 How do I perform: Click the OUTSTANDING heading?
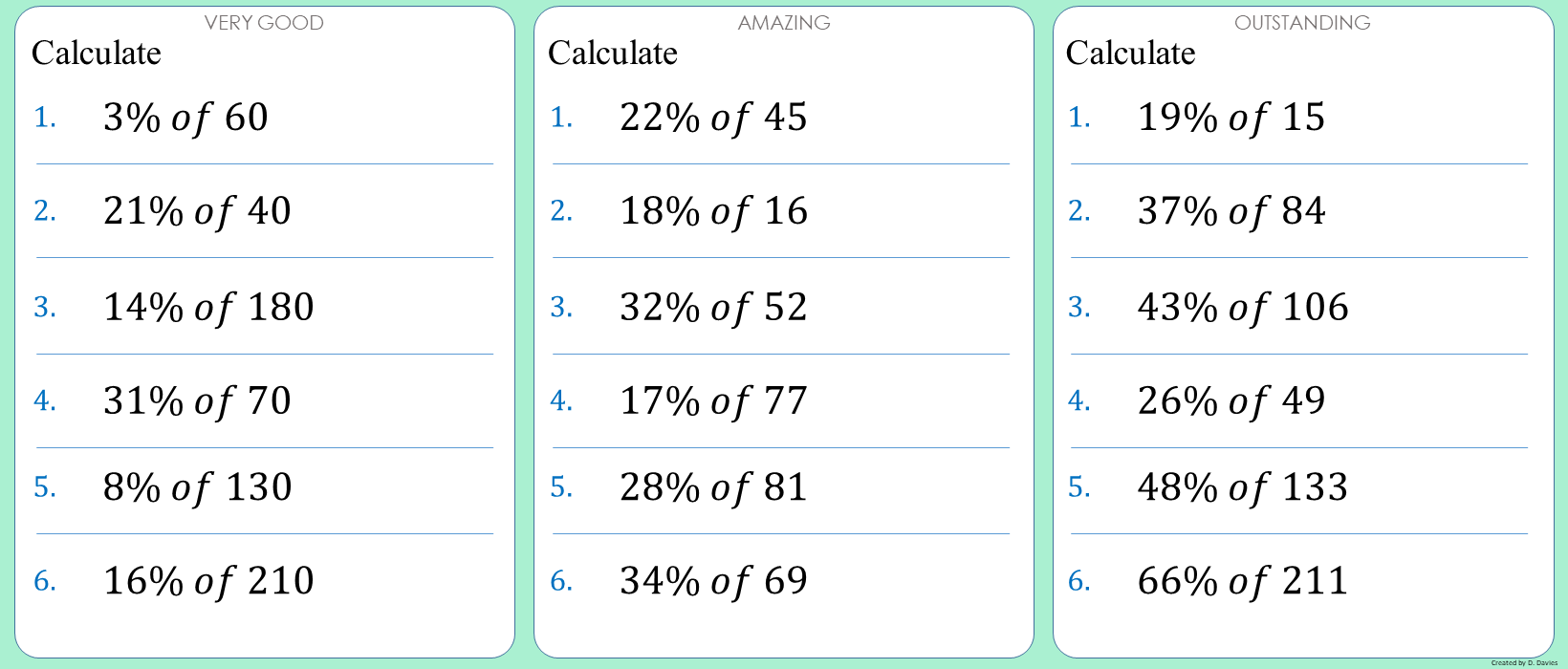[1302, 23]
